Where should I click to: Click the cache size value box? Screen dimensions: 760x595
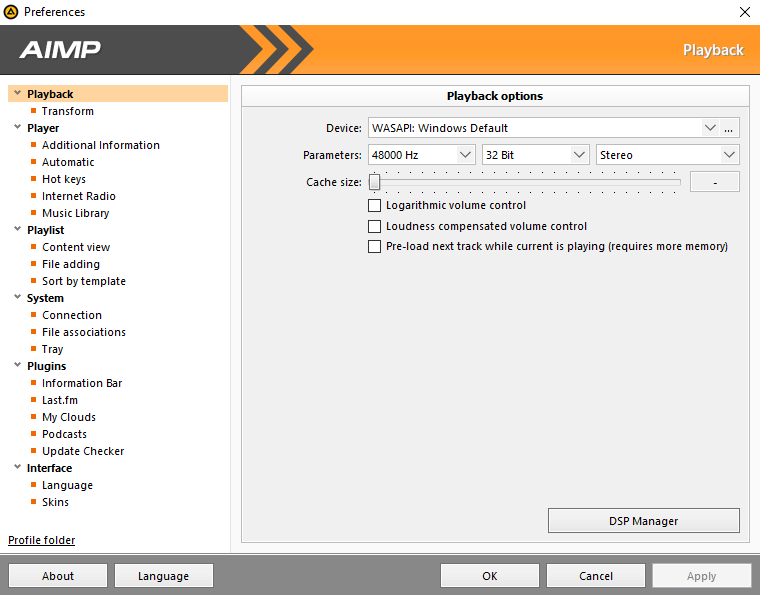pos(715,182)
